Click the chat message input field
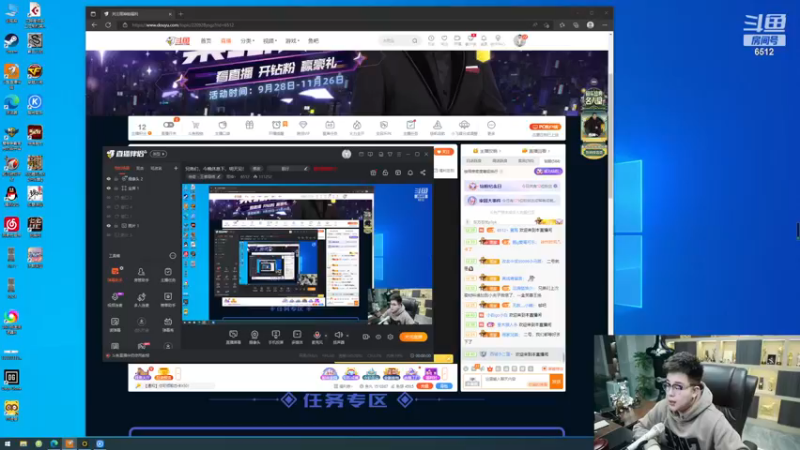The image size is (800, 450). coord(515,382)
